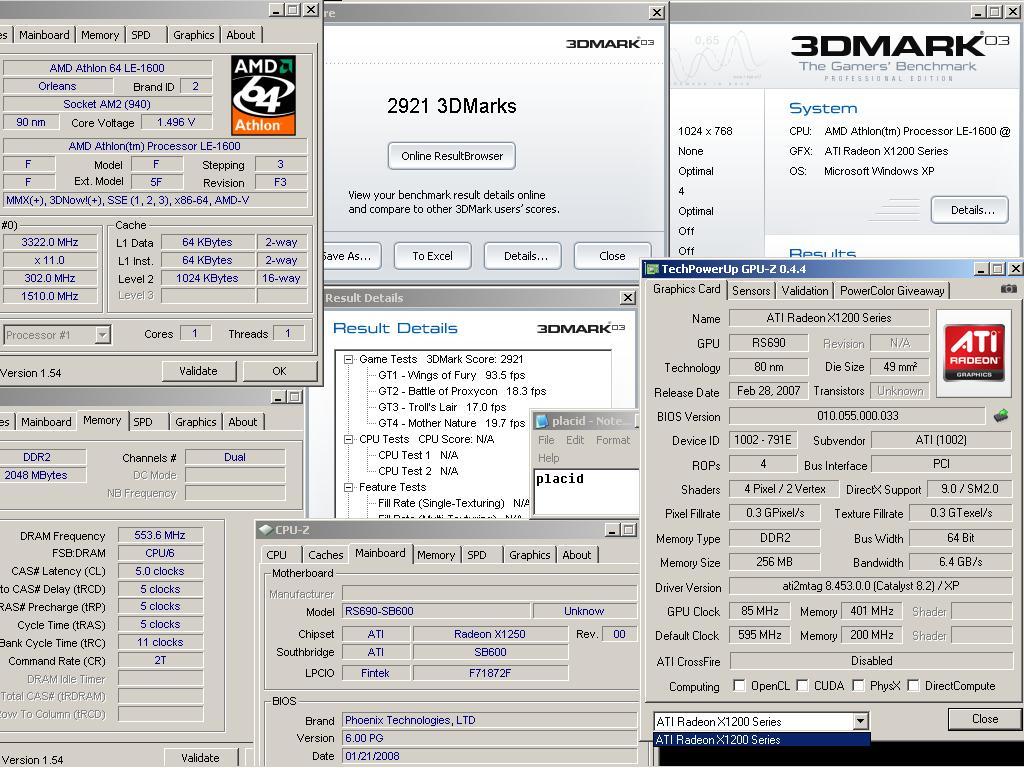
Task: Click into the Notepad text area with placid
Action: click(586, 492)
